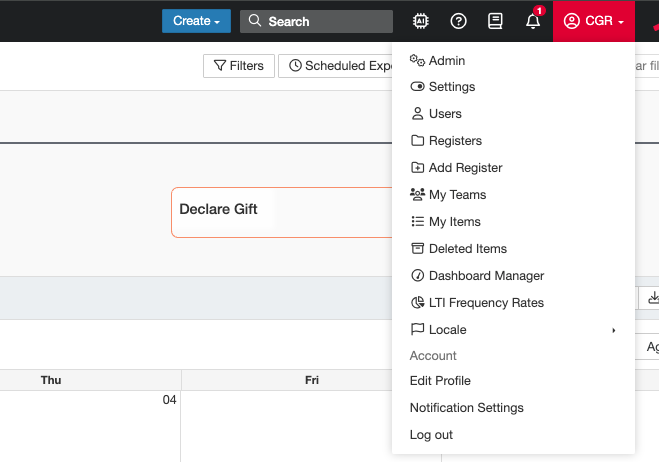Click the Scheduled Exports button
Image resolution: width=659 pixels, height=462 pixels.
tap(335, 66)
